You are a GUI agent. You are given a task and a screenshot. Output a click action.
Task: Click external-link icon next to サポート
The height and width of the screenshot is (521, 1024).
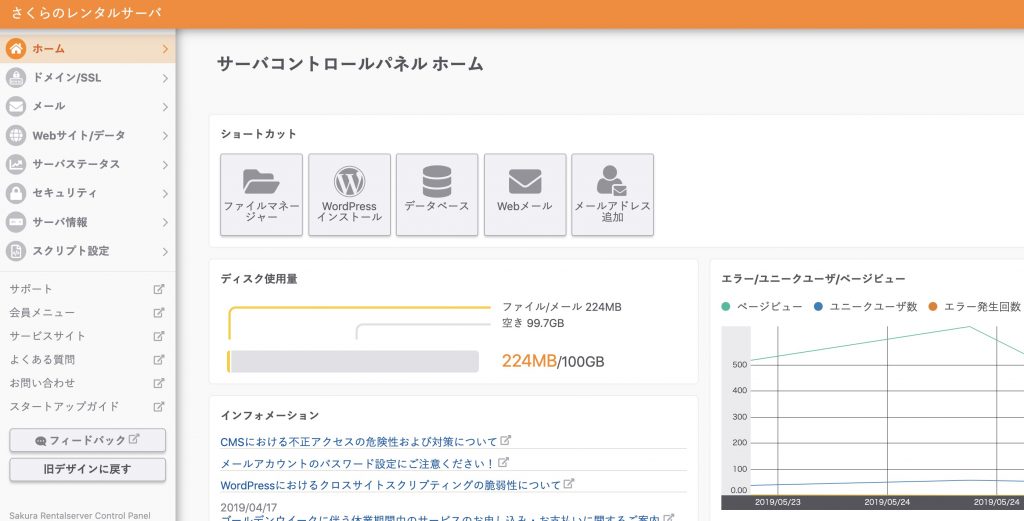pos(159,289)
